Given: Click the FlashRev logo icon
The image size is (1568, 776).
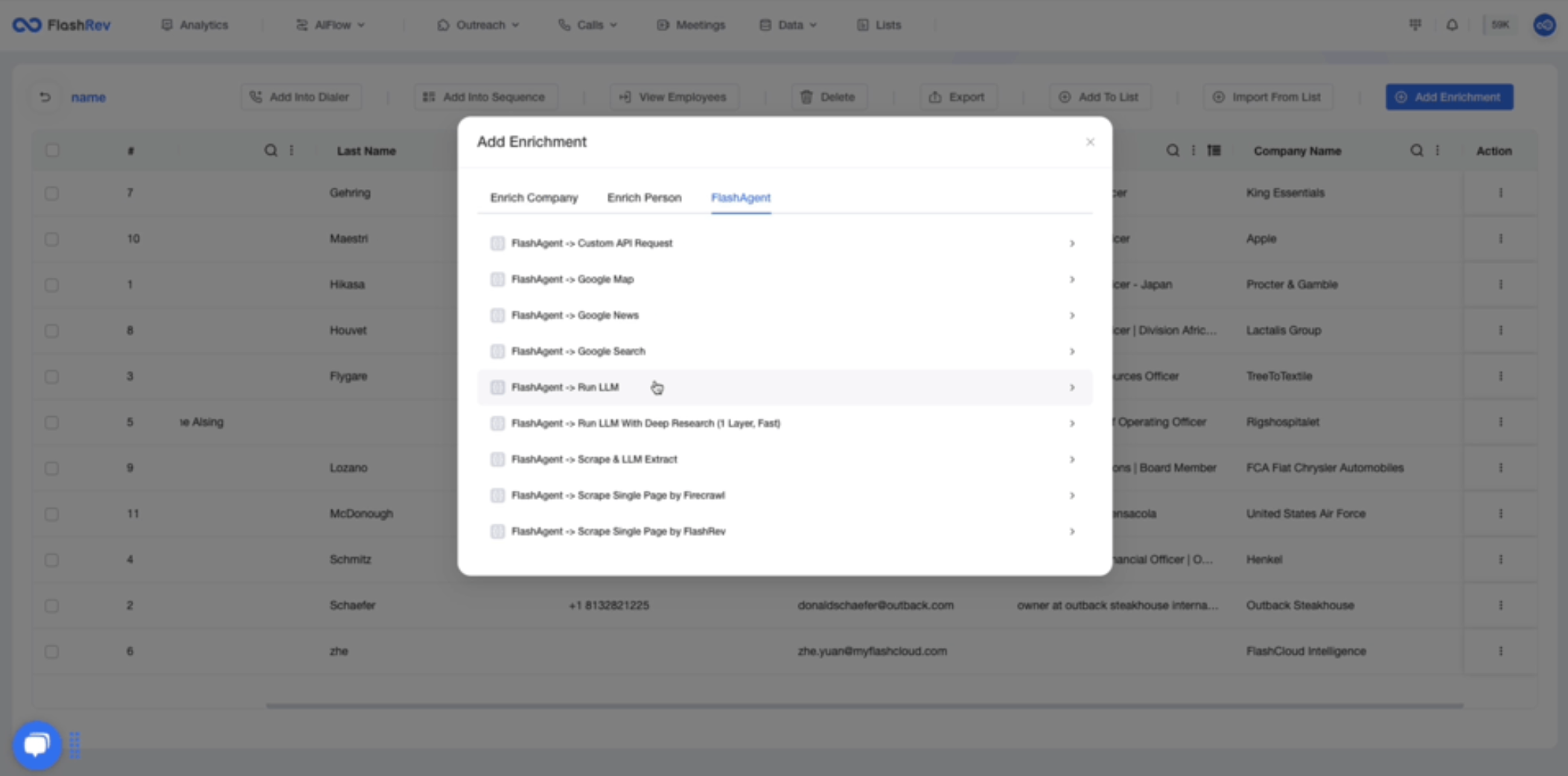Looking at the screenshot, I should (27, 25).
